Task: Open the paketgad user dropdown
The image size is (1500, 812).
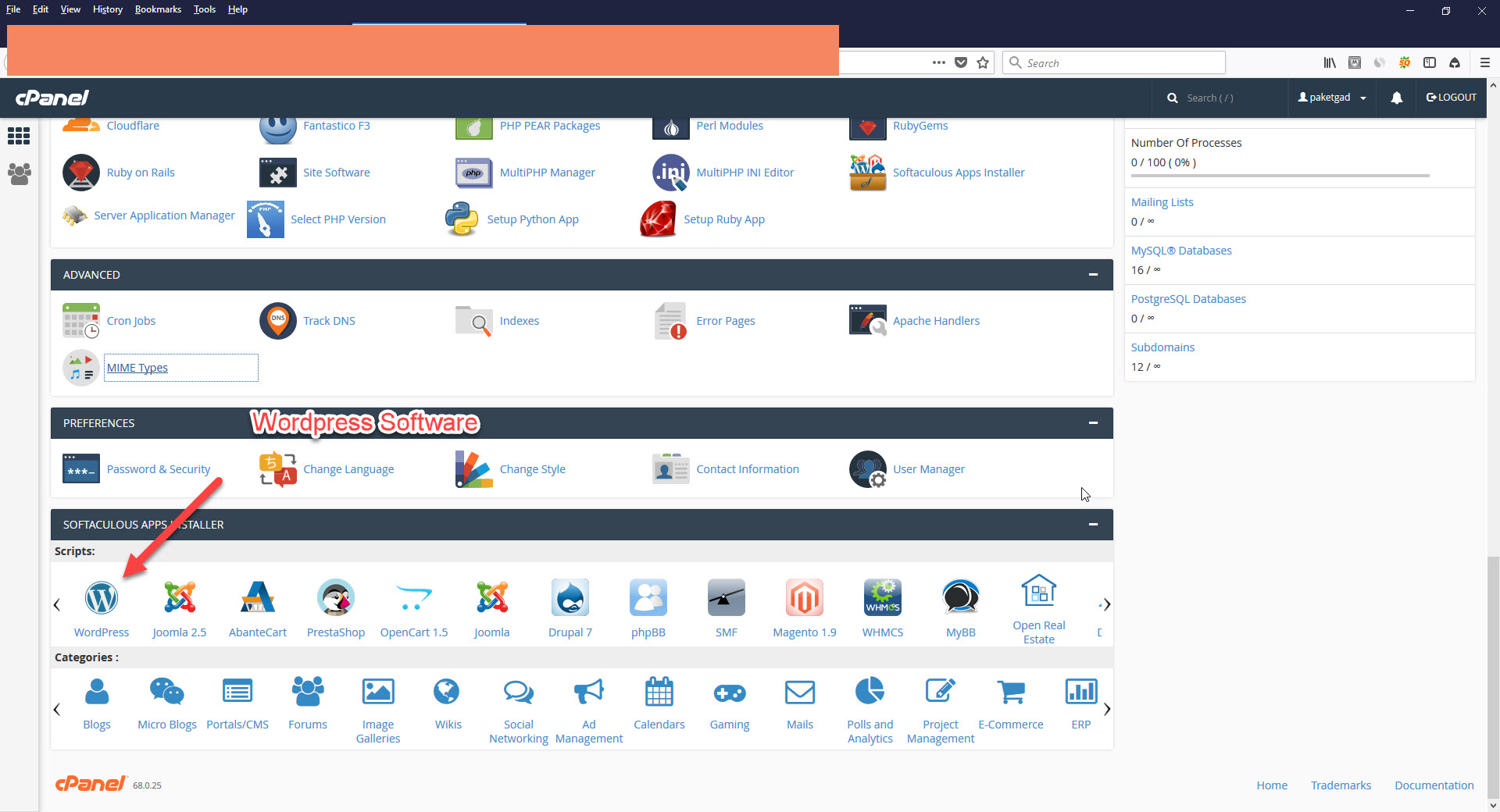Action: click(x=1332, y=98)
